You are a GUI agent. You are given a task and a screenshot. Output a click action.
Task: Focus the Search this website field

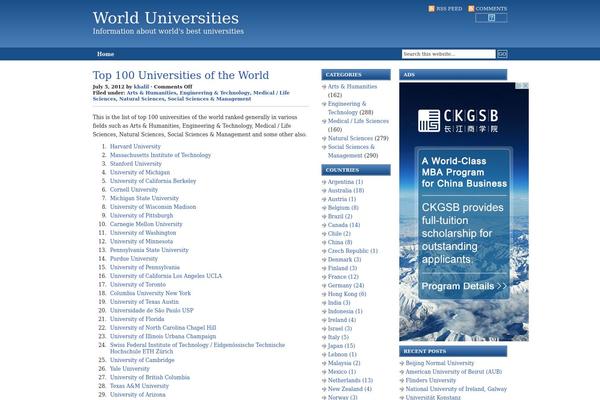pos(448,54)
